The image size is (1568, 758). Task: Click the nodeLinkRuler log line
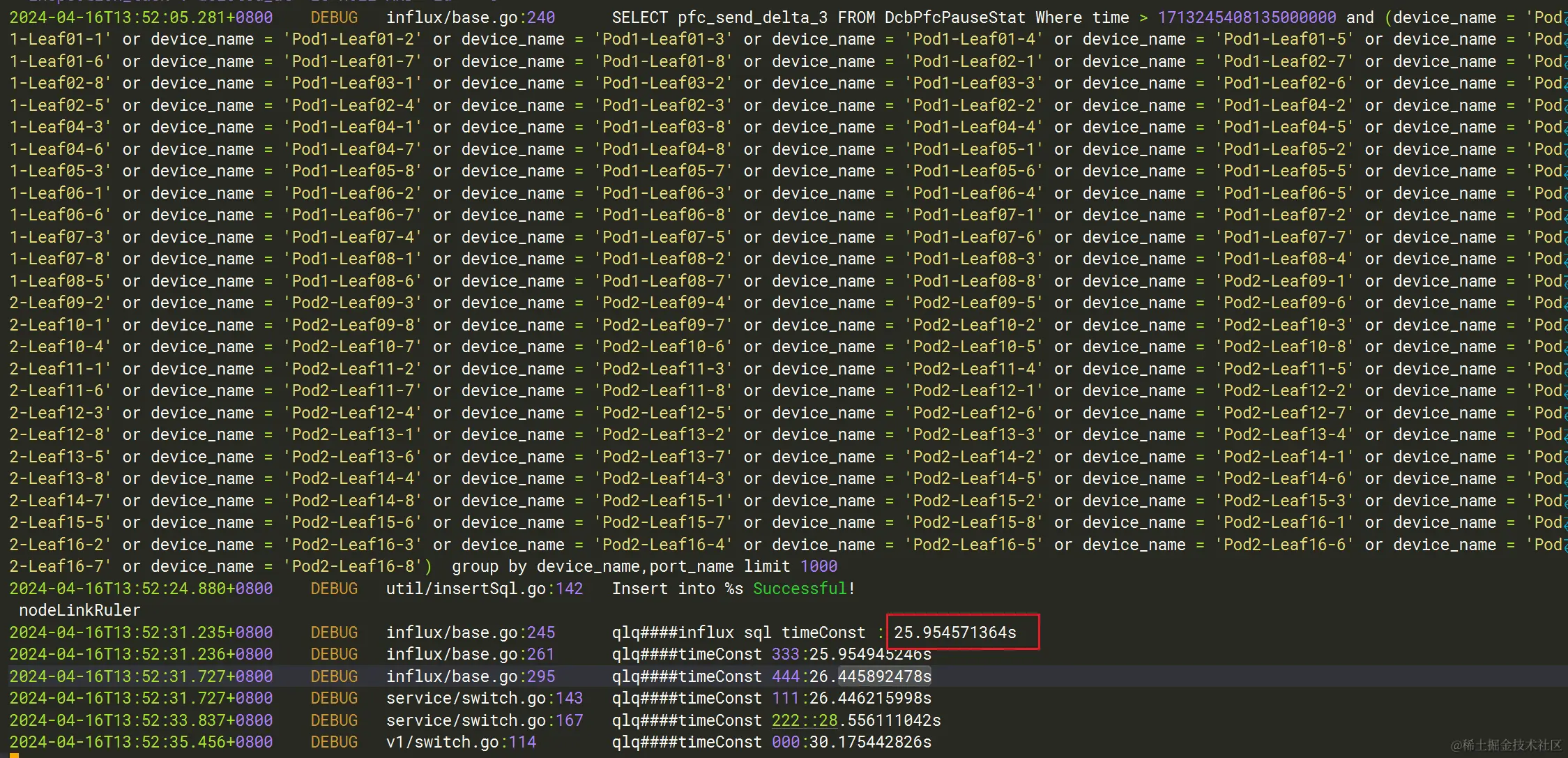[79, 610]
